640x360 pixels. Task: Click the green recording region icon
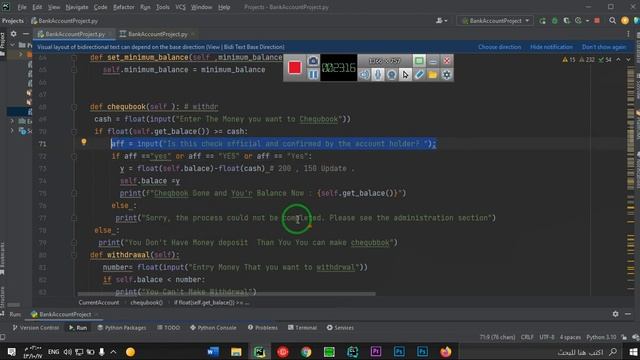tap(419, 61)
